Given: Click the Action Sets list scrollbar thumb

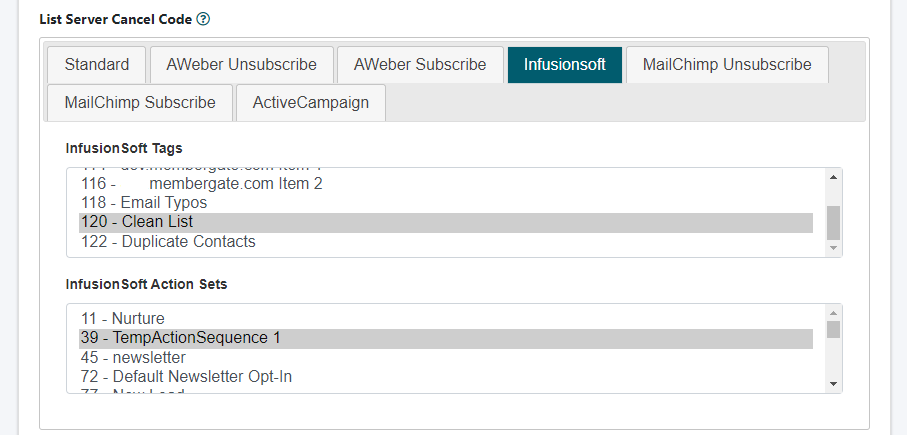Looking at the screenshot, I should (834, 330).
